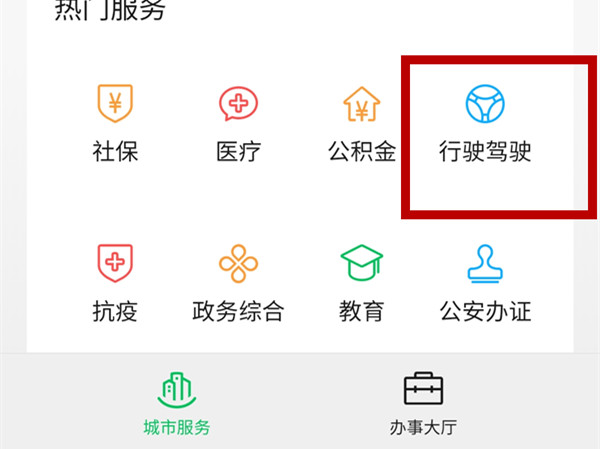The width and height of the screenshot is (600, 449).
Task: Switch to the 城市服务 tab
Action: click(177, 404)
